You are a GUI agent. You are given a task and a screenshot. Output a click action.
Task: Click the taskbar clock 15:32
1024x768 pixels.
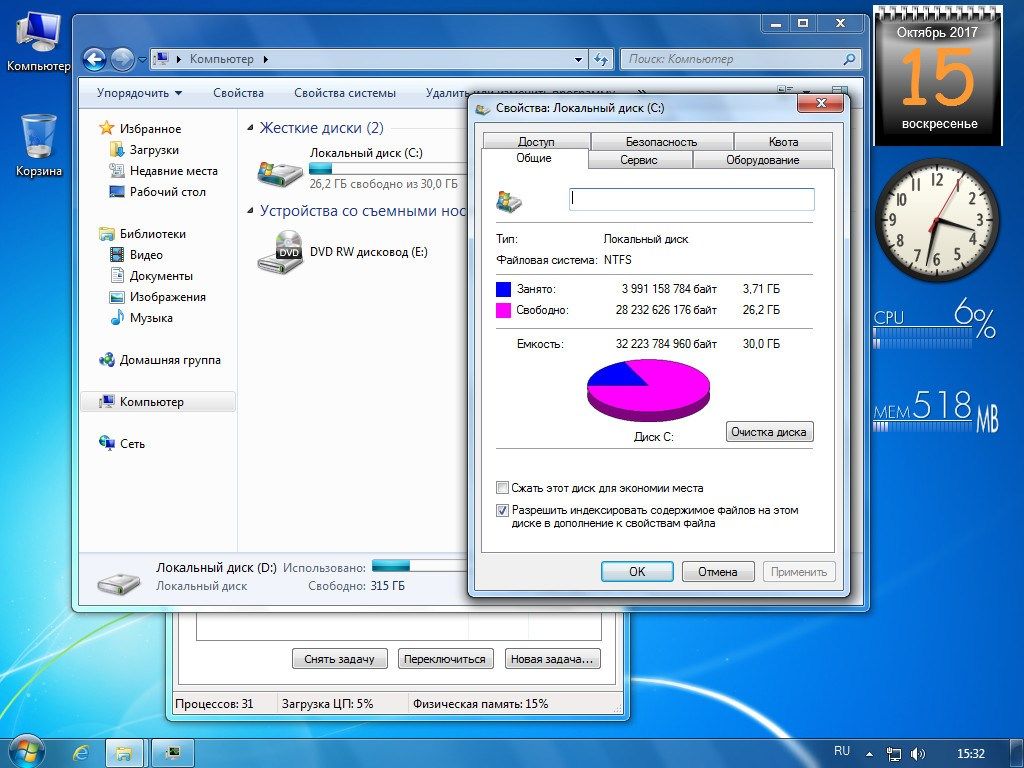[x=970, y=754]
